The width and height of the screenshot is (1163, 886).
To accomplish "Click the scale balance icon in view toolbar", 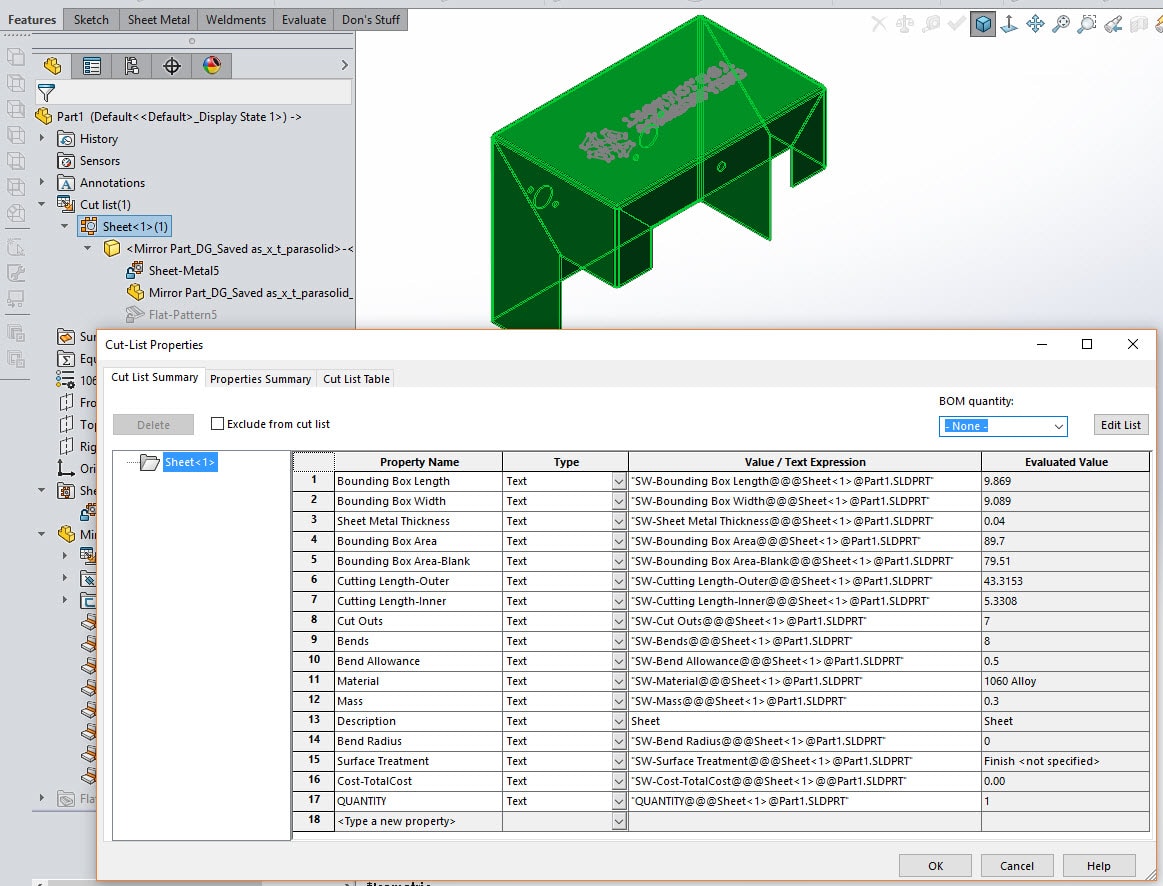I will 905,24.
